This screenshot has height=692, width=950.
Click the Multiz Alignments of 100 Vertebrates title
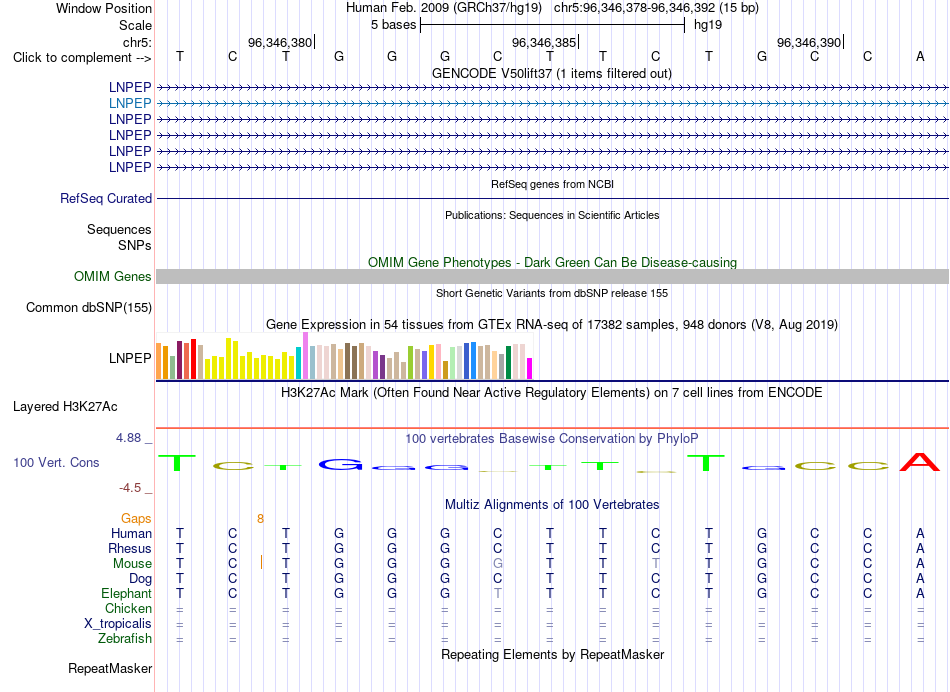pos(552,505)
